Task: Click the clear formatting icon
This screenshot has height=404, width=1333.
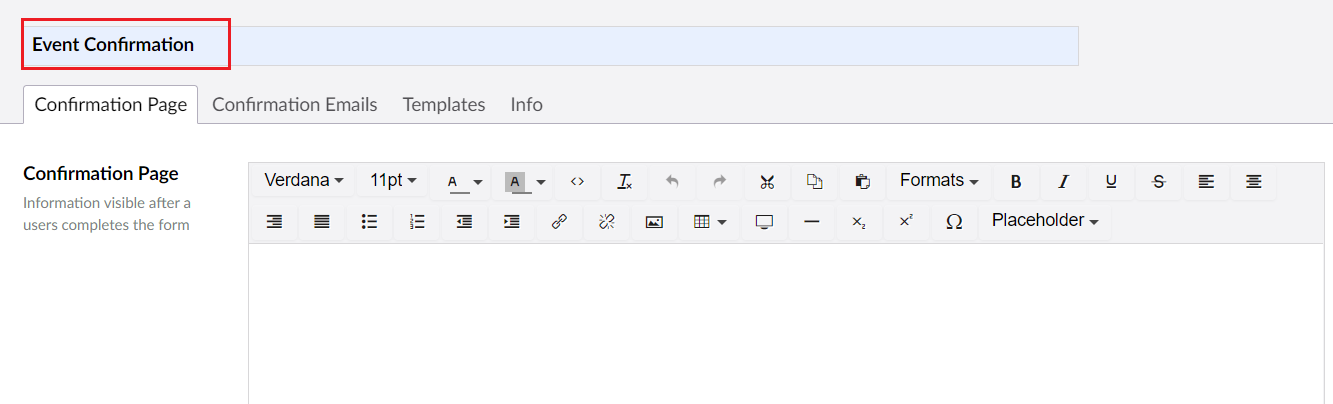Action: tap(625, 182)
